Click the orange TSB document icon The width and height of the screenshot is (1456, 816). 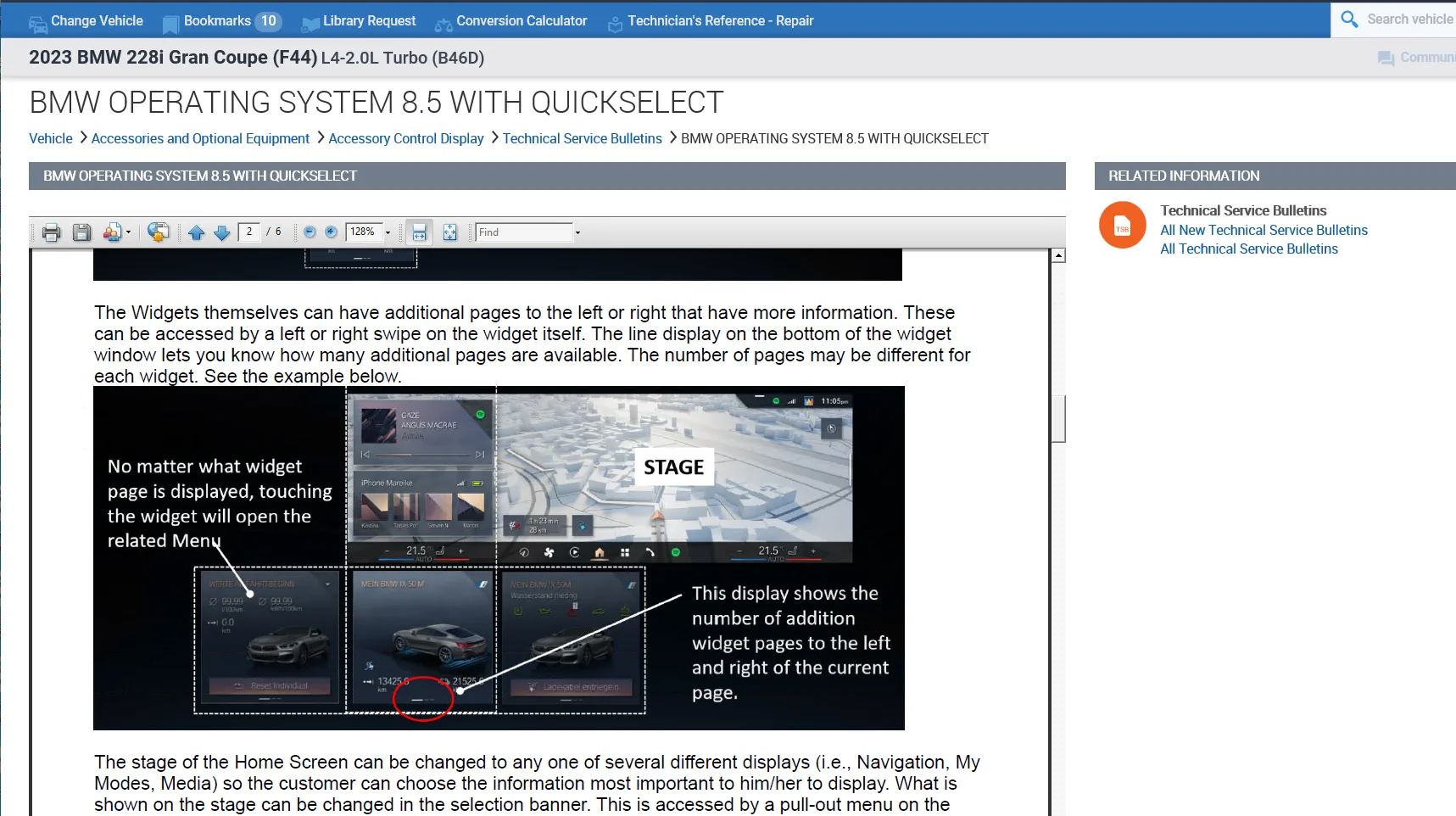[x=1123, y=225]
